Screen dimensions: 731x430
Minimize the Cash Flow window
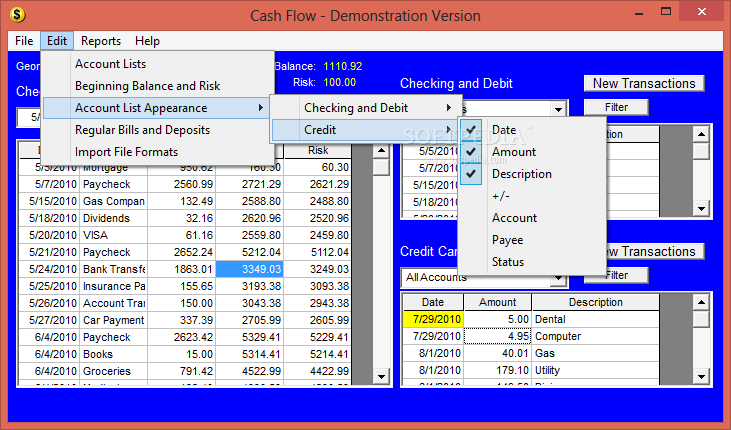(639, 13)
